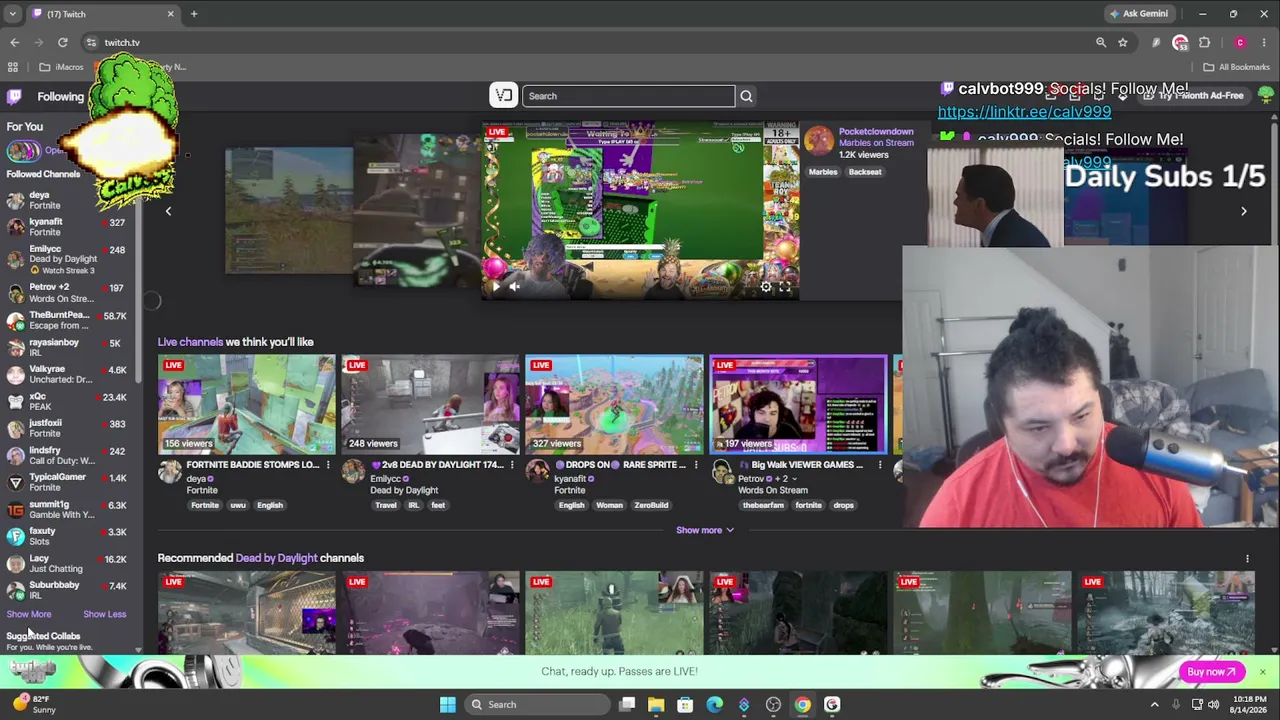Toggle fullscreen on featured player
The width and height of the screenshot is (1280, 720).
pyautogui.click(x=785, y=287)
